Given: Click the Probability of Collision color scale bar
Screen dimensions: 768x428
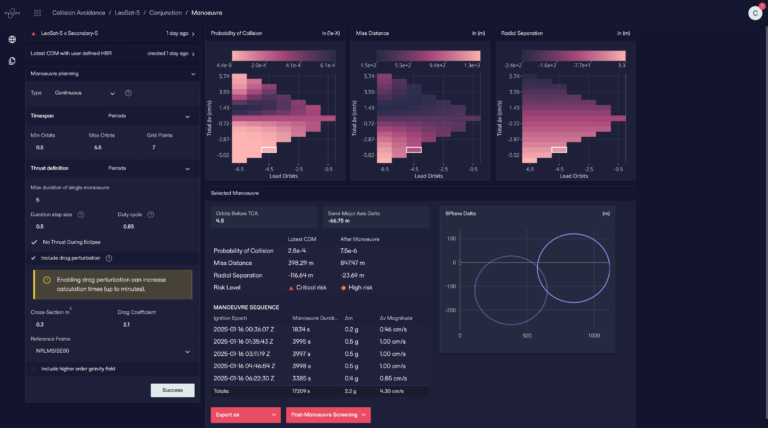Looking at the screenshot, I should pos(284,55).
